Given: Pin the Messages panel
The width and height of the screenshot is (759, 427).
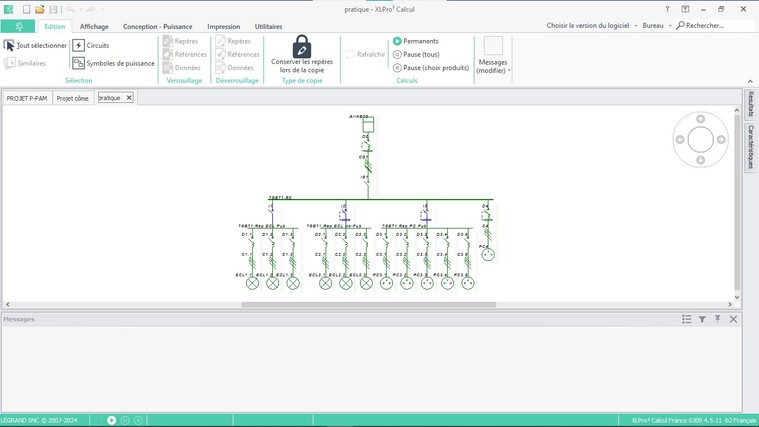Looking at the screenshot, I should [717, 319].
